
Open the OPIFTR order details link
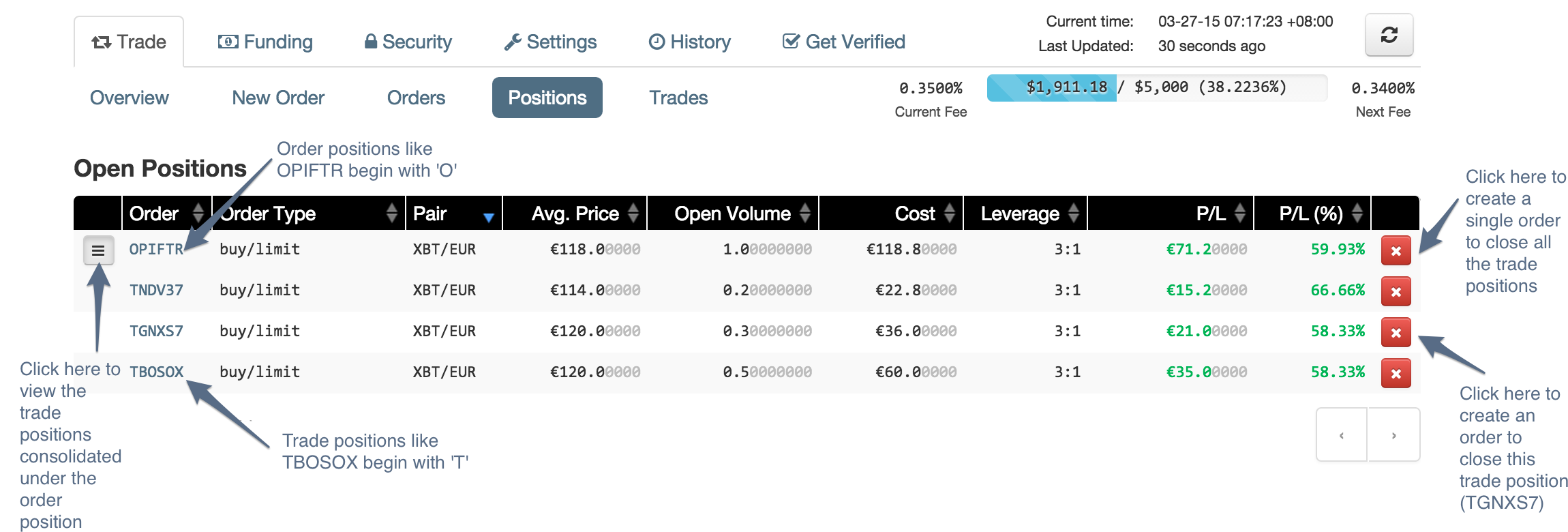(155, 250)
